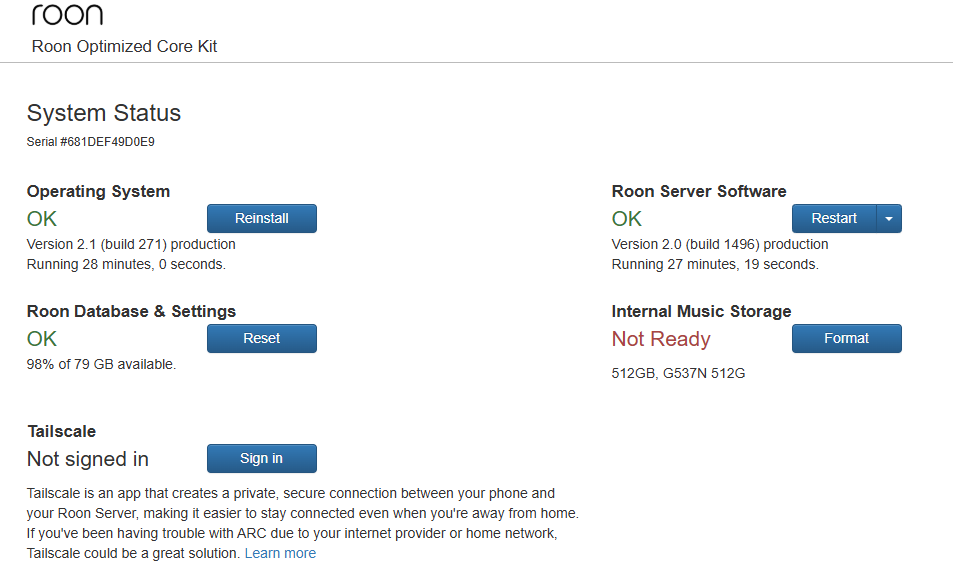Sign in to Tailscale
Image resolution: width=953 pixels, height=574 pixels.
coord(261,459)
